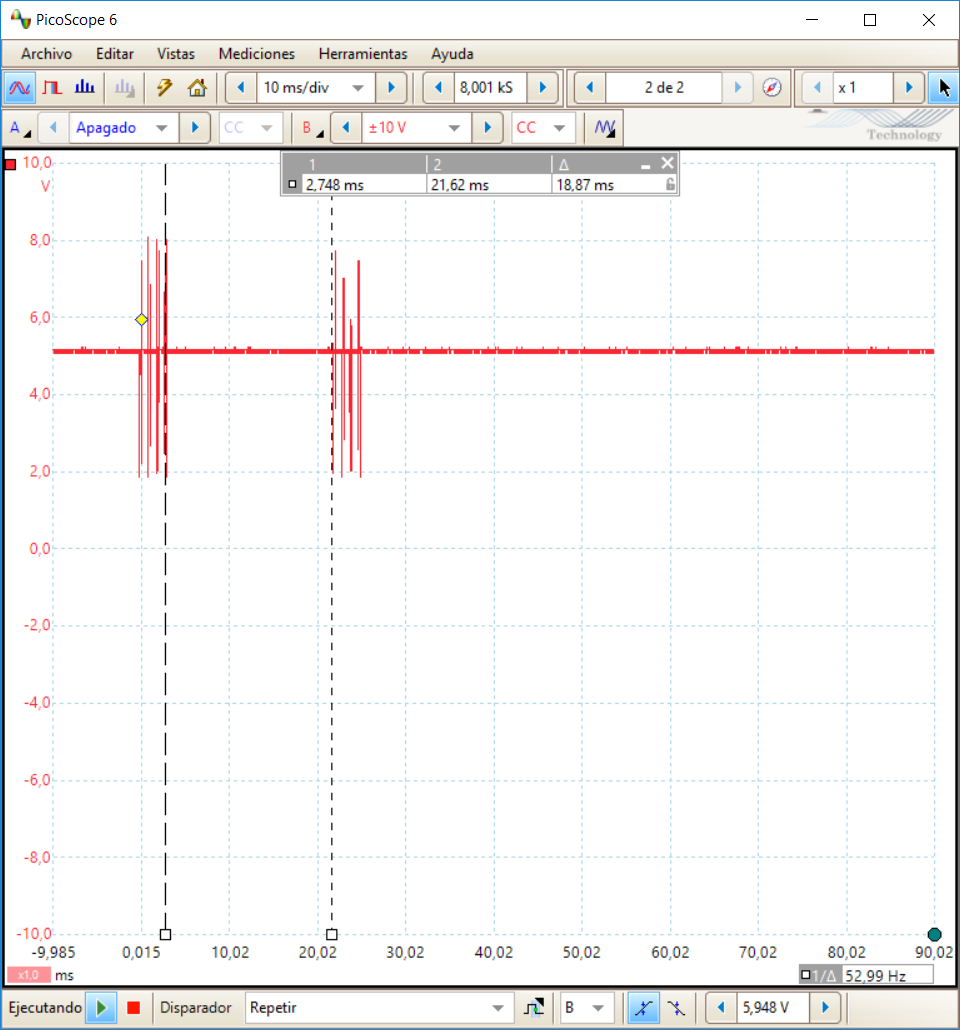Viewport: 960px width, 1030px height.
Task: Maximize the PicoScope 6 window
Action: pos(870,20)
